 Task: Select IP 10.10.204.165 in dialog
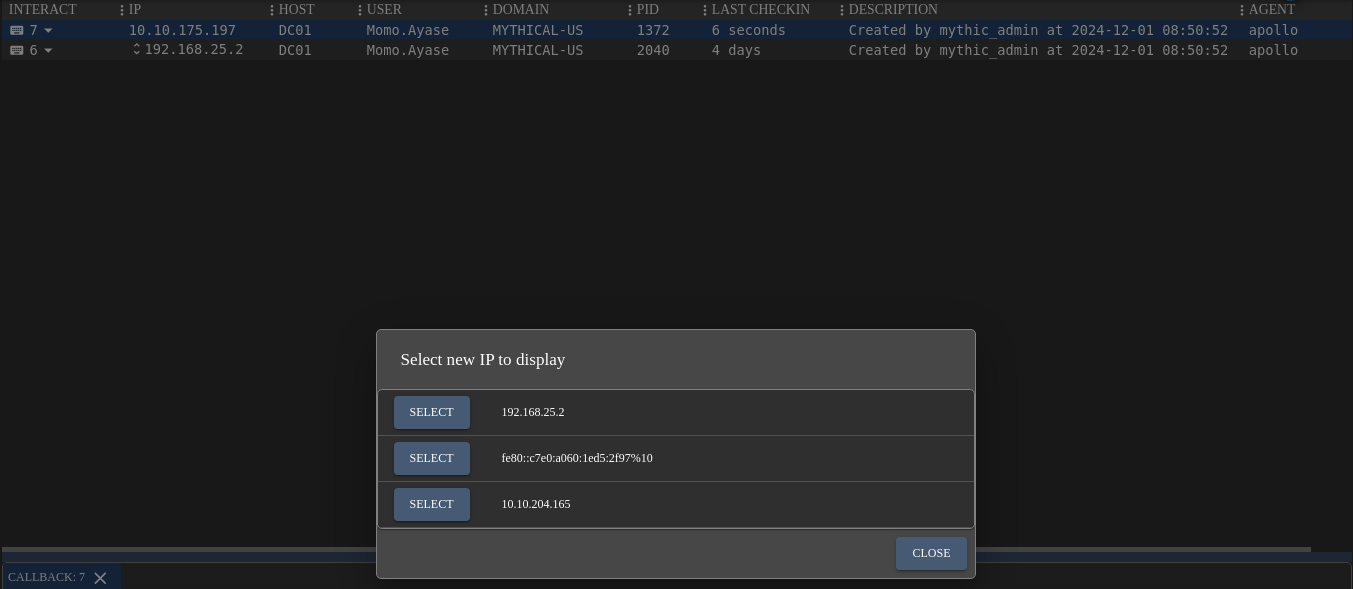[x=431, y=504]
